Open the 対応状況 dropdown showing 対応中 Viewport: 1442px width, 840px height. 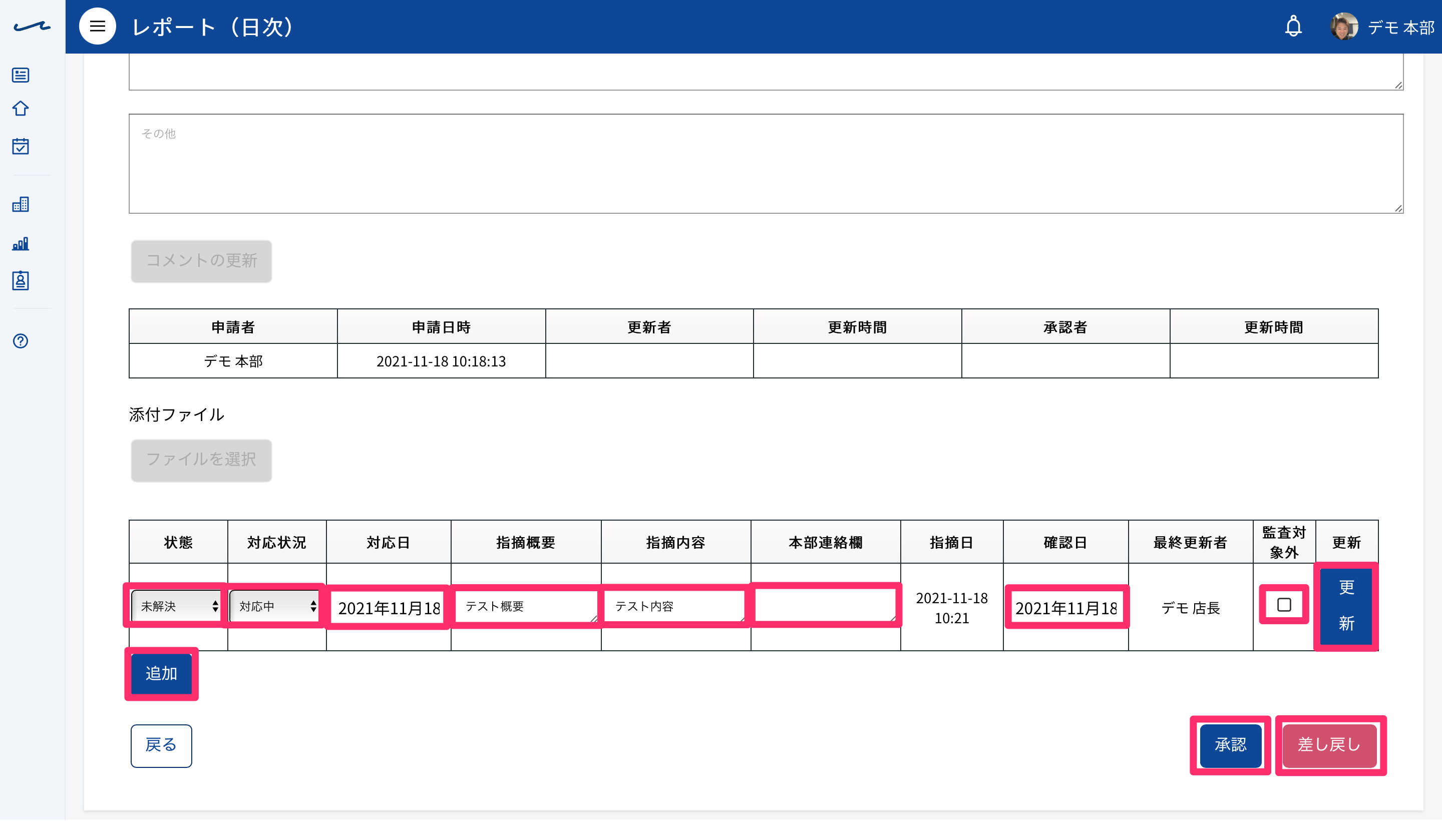coord(275,606)
